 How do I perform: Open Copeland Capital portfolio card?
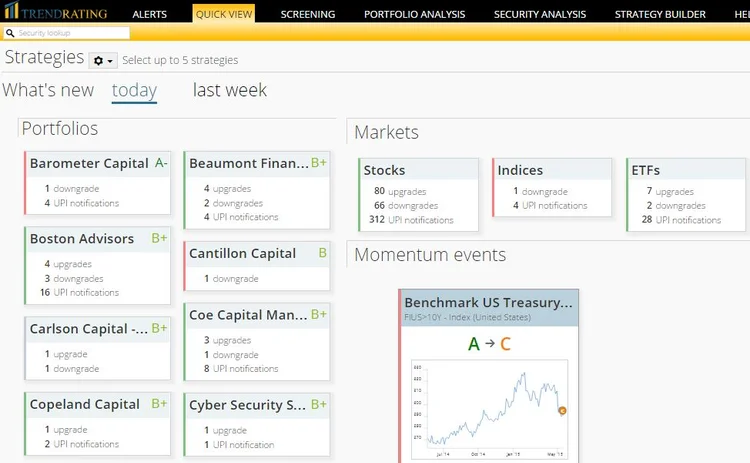pos(98,424)
